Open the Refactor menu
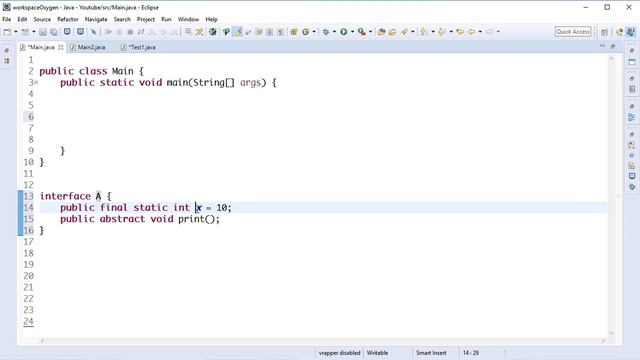The width and height of the screenshot is (640, 360). 68,19
